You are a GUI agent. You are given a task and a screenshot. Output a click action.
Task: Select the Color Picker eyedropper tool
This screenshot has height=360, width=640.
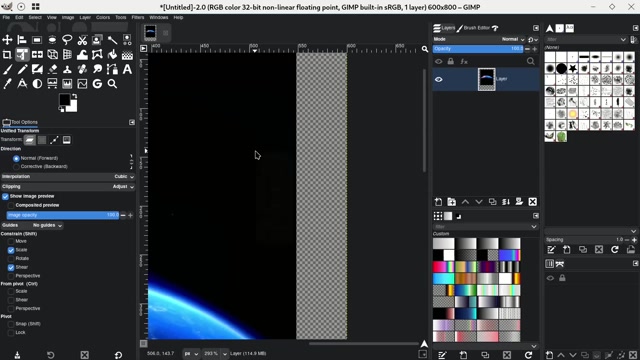point(7,84)
